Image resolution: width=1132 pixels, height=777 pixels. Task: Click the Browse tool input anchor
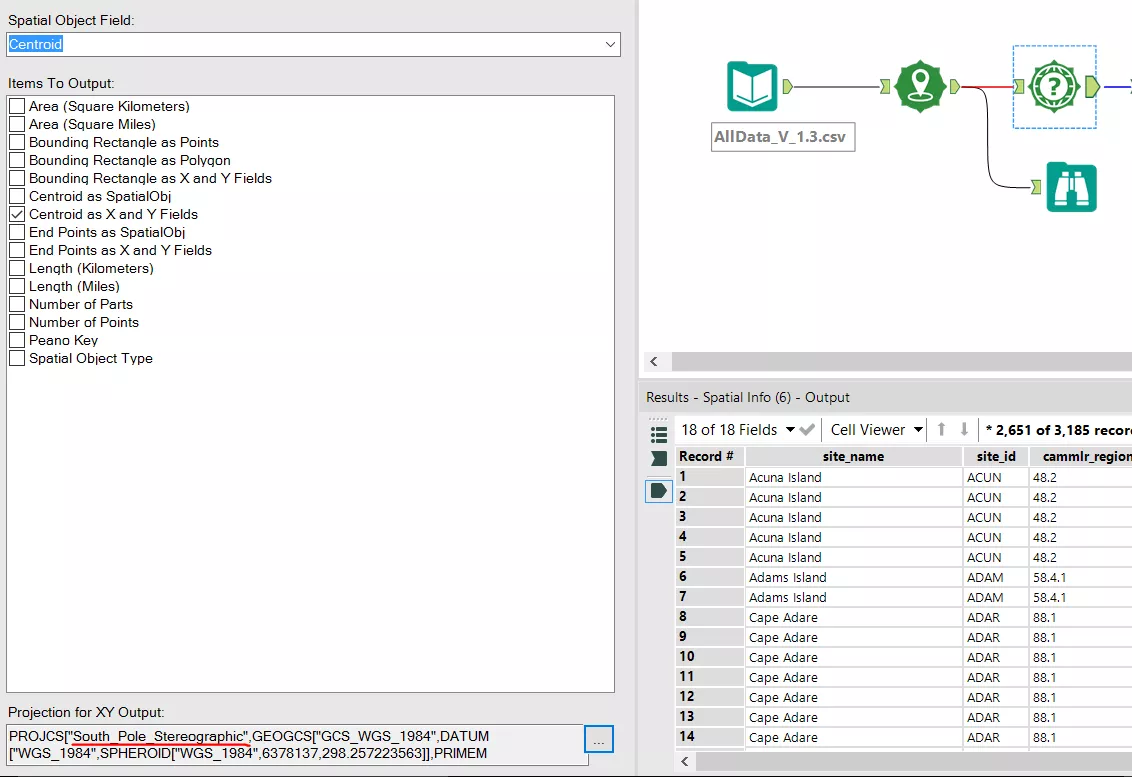click(x=1037, y=187)
